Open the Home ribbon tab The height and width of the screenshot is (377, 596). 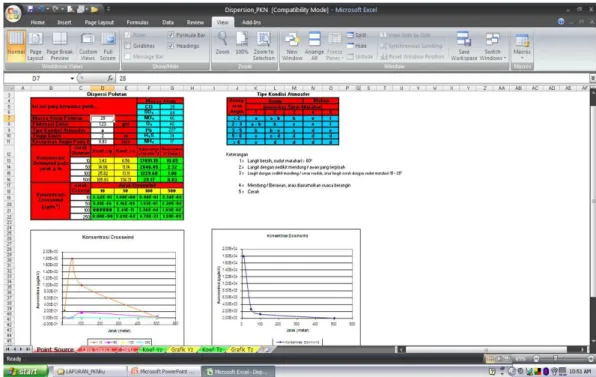38,22
